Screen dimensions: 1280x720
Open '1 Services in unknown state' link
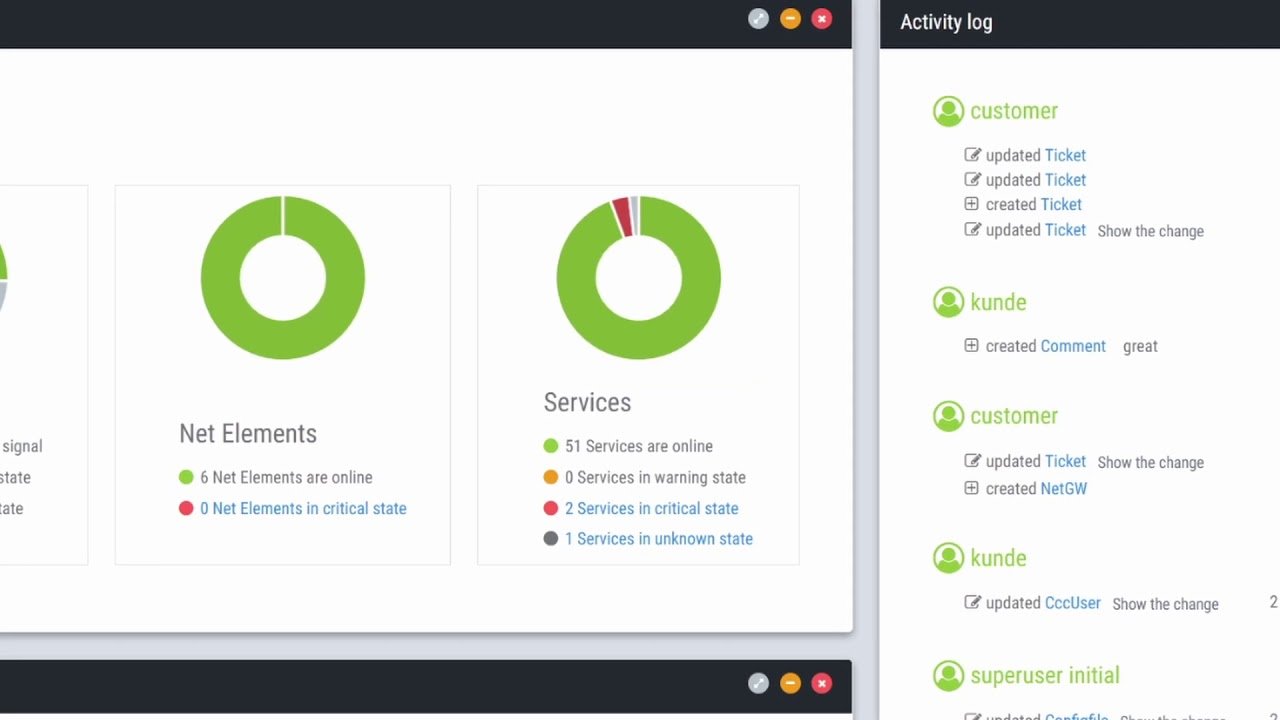[659, 538]
